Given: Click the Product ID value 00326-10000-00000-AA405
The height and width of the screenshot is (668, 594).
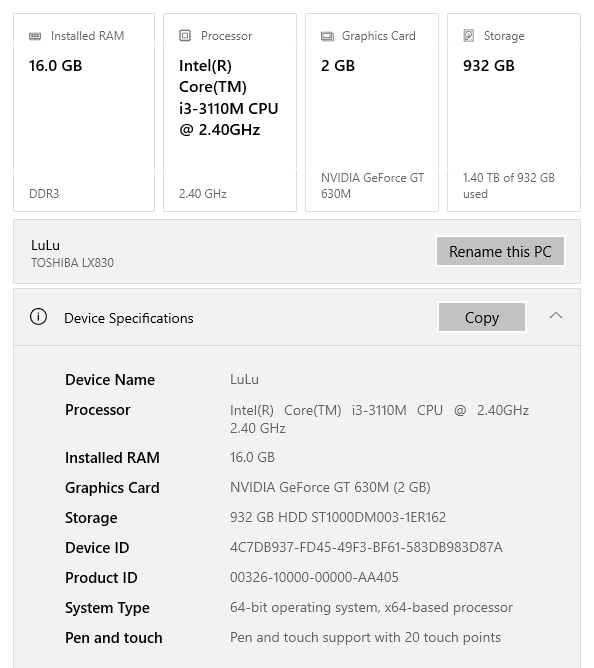Looking at the screenshot, I should pyautogui.click(x=314, y=577).
